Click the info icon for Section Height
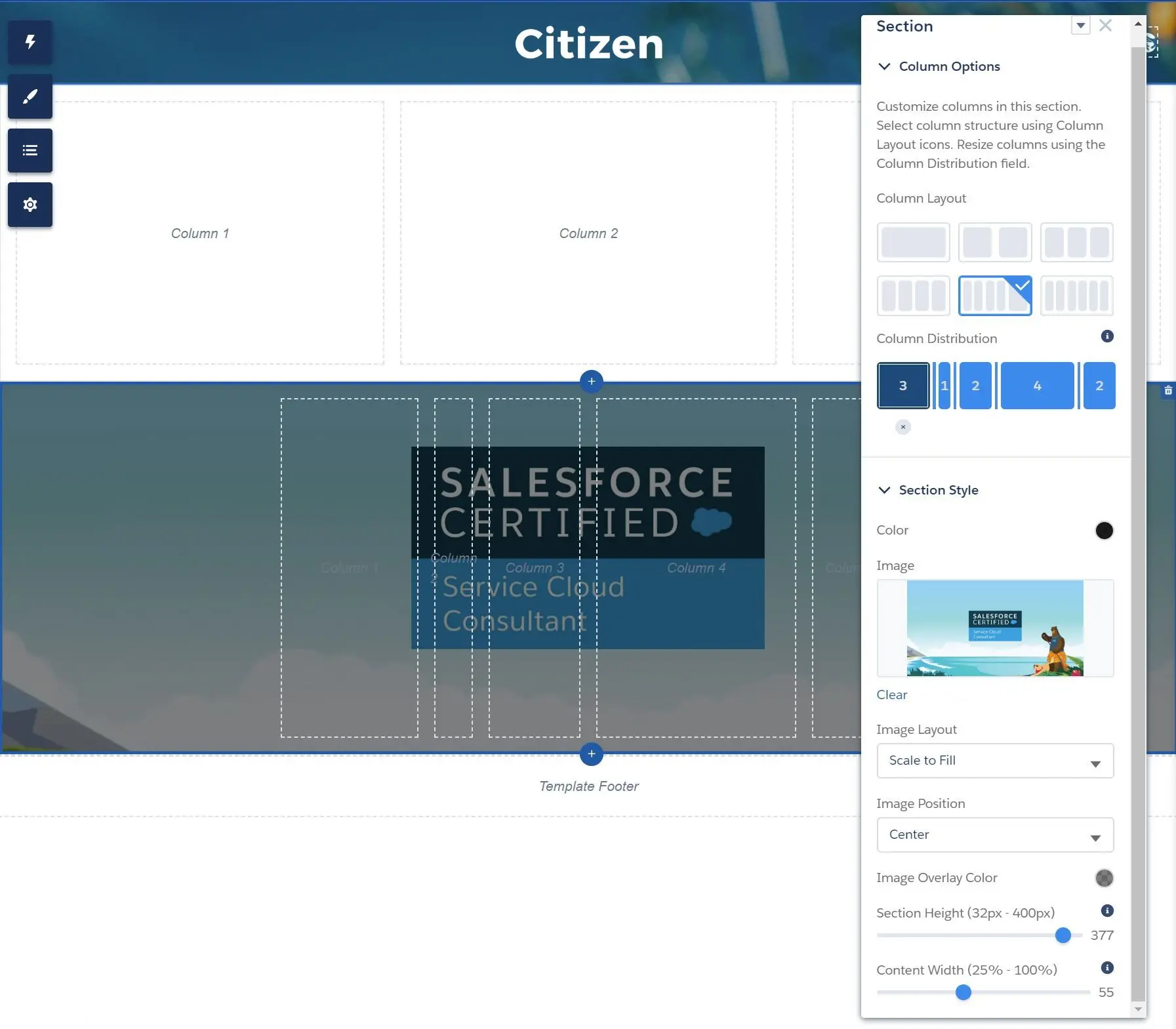Viewport: 1176px width, 1029px height. coord(1107,911)
